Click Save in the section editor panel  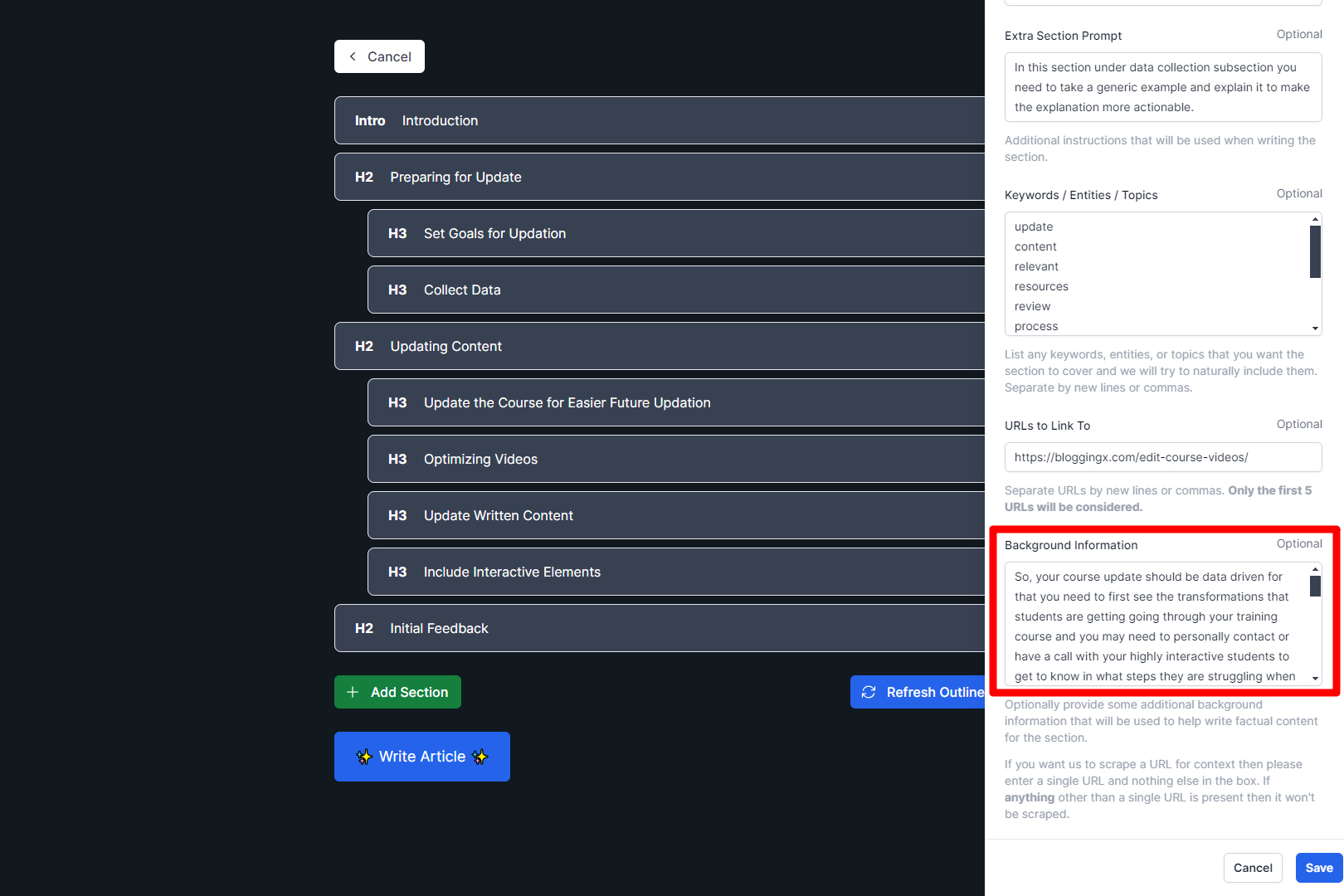1318,868
